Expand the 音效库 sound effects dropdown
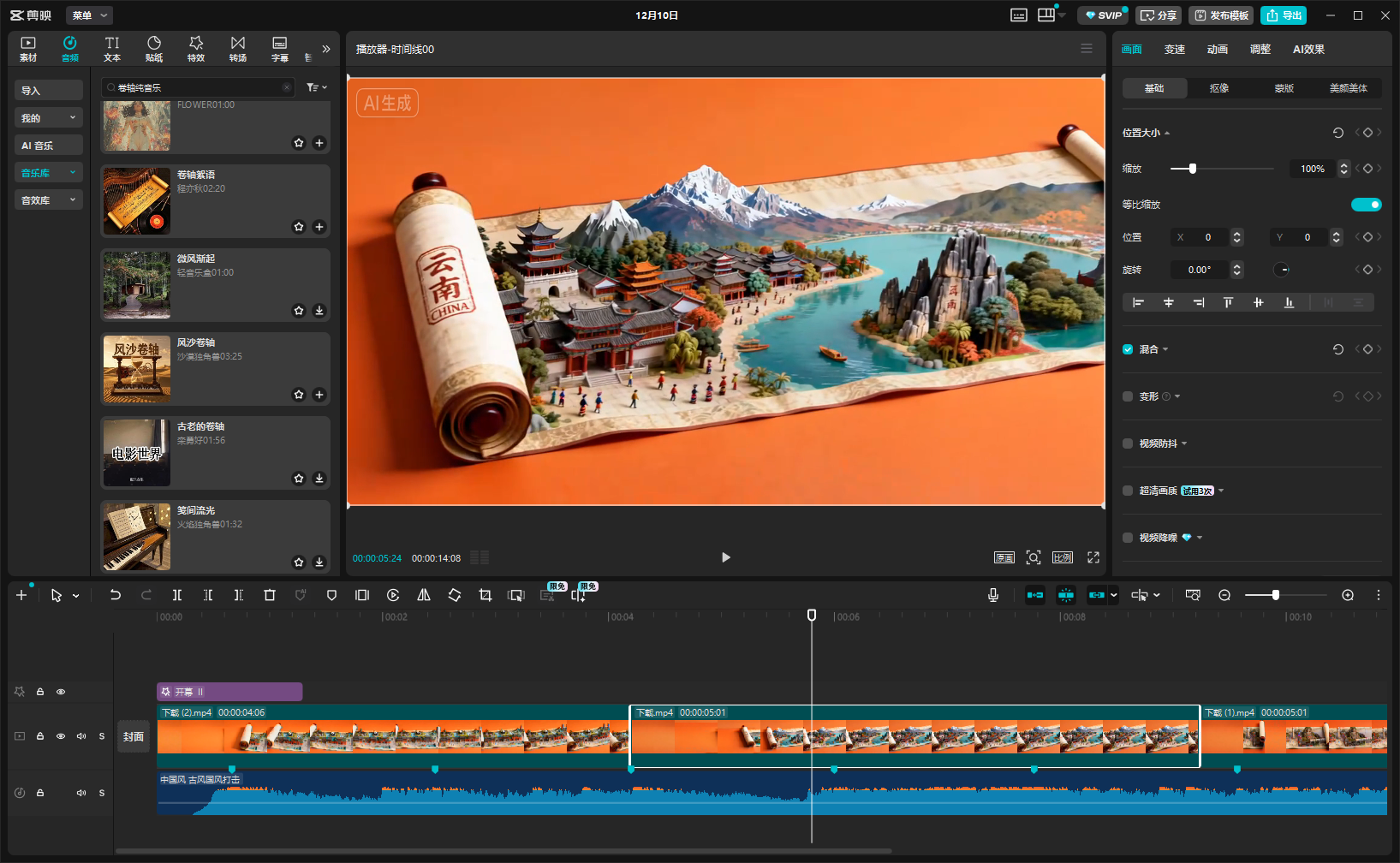The height and width of the screenshot is (863, 1400). (x=48, y=200)
